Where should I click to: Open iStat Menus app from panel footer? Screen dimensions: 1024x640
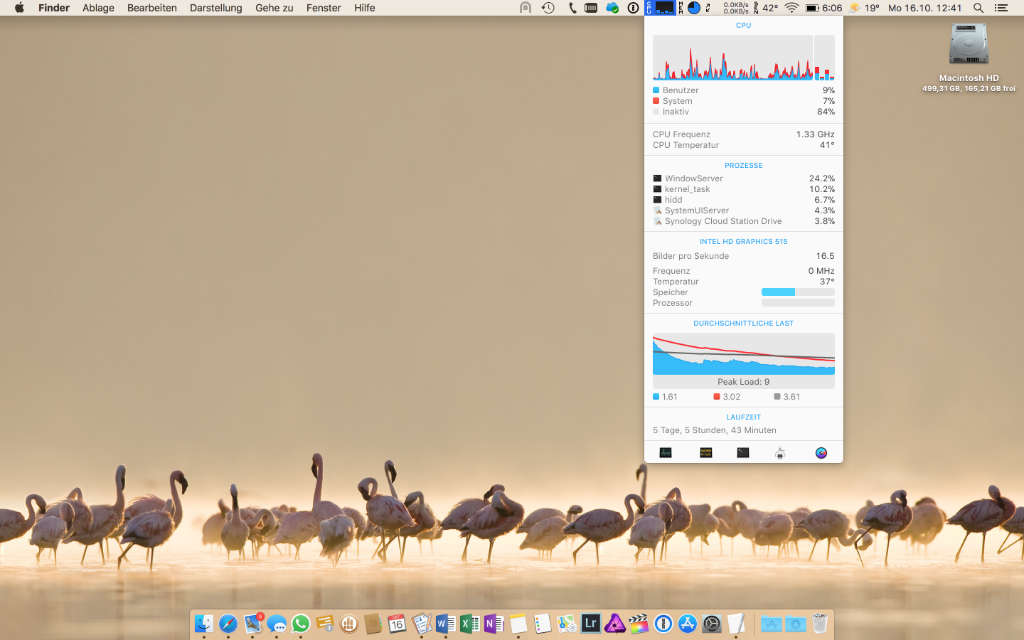821,453
